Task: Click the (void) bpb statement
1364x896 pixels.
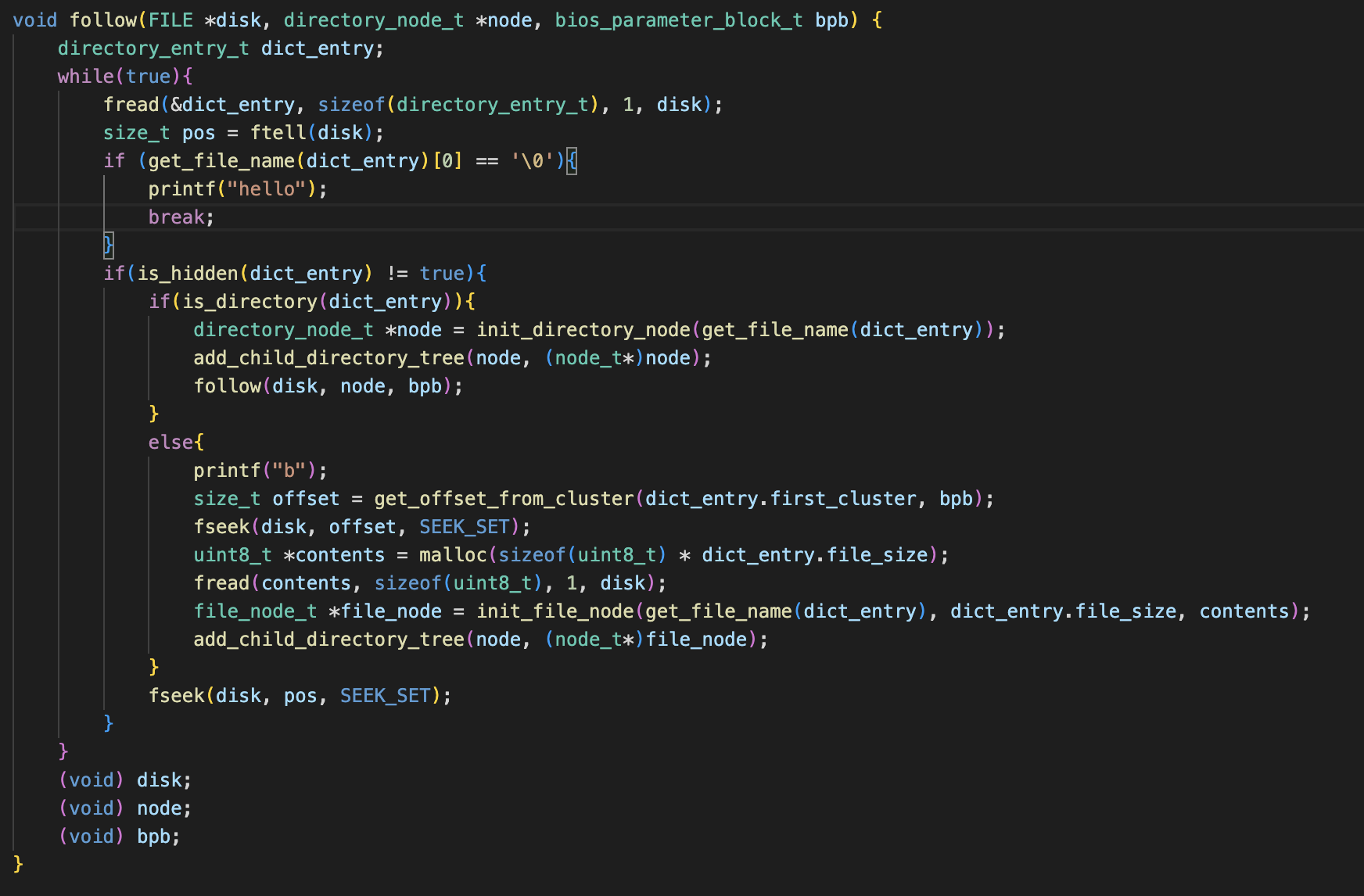Action: [120, 837]
